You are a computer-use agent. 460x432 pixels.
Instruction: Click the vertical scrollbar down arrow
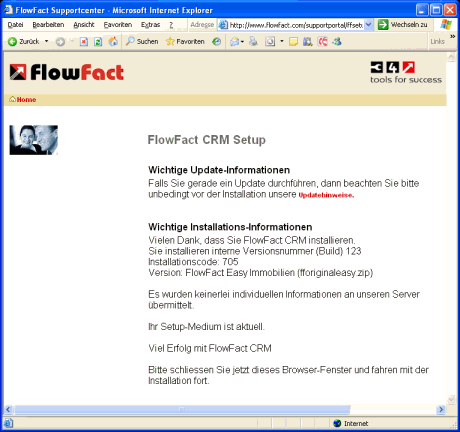[452, 400]
